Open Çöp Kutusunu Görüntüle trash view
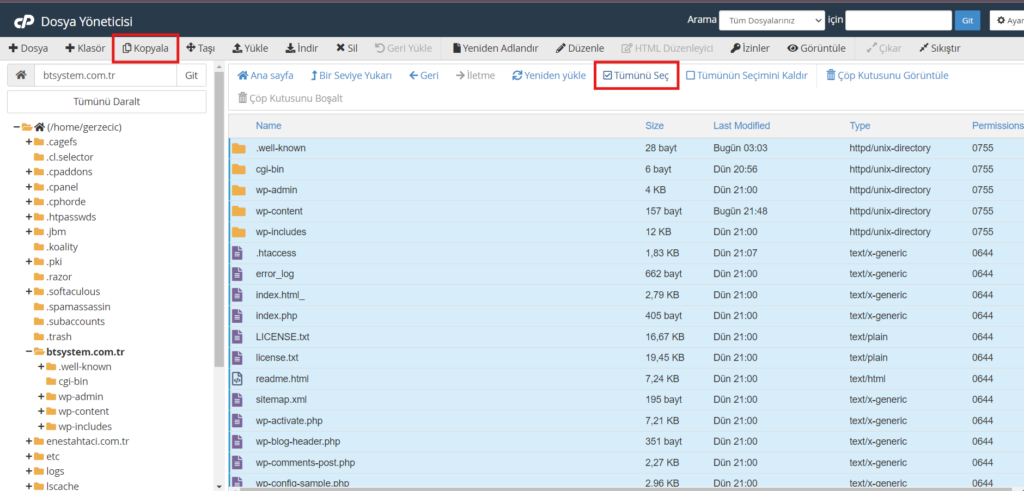Screen dimensions: 1024x491 pyautogui.click(x=887, y=75)
